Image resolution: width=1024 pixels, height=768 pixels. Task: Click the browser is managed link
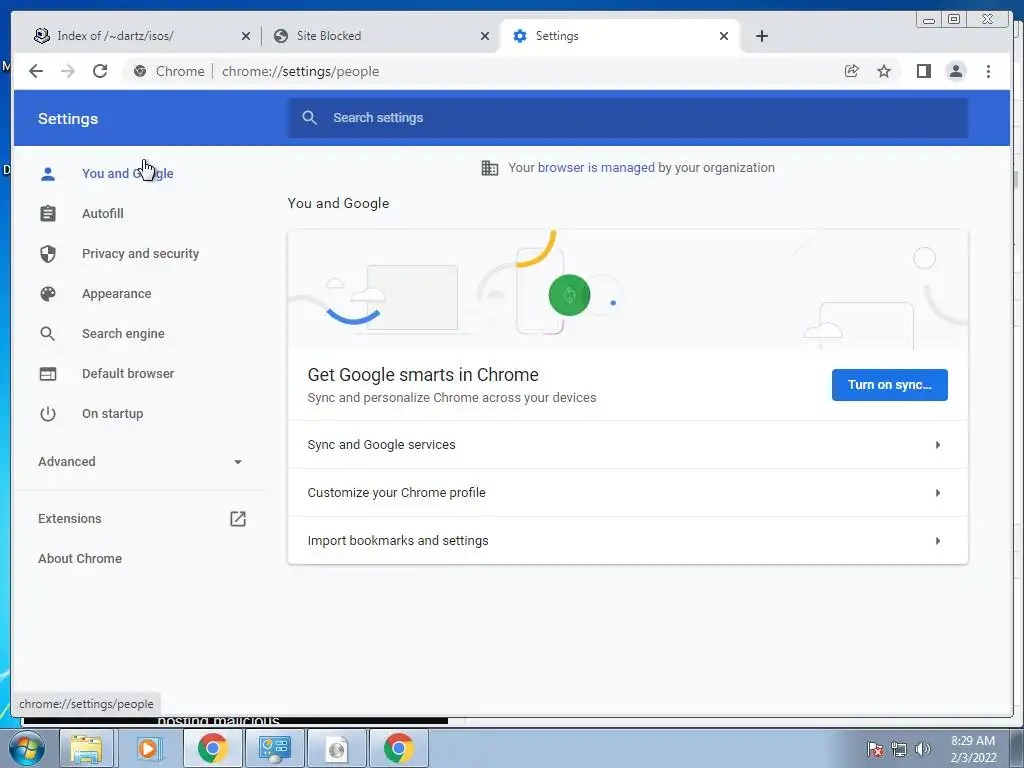pyautogui.click(x=596, y=168)
